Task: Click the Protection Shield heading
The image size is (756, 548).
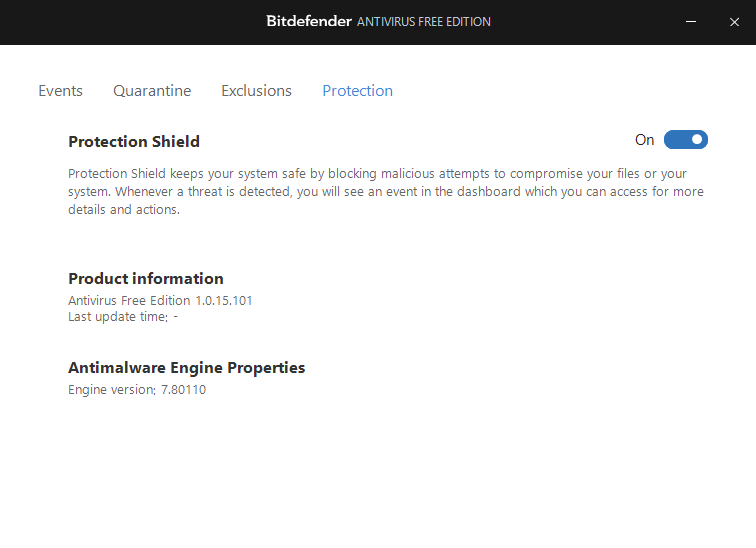Action: pyautogui.click(x=134, y=142)
